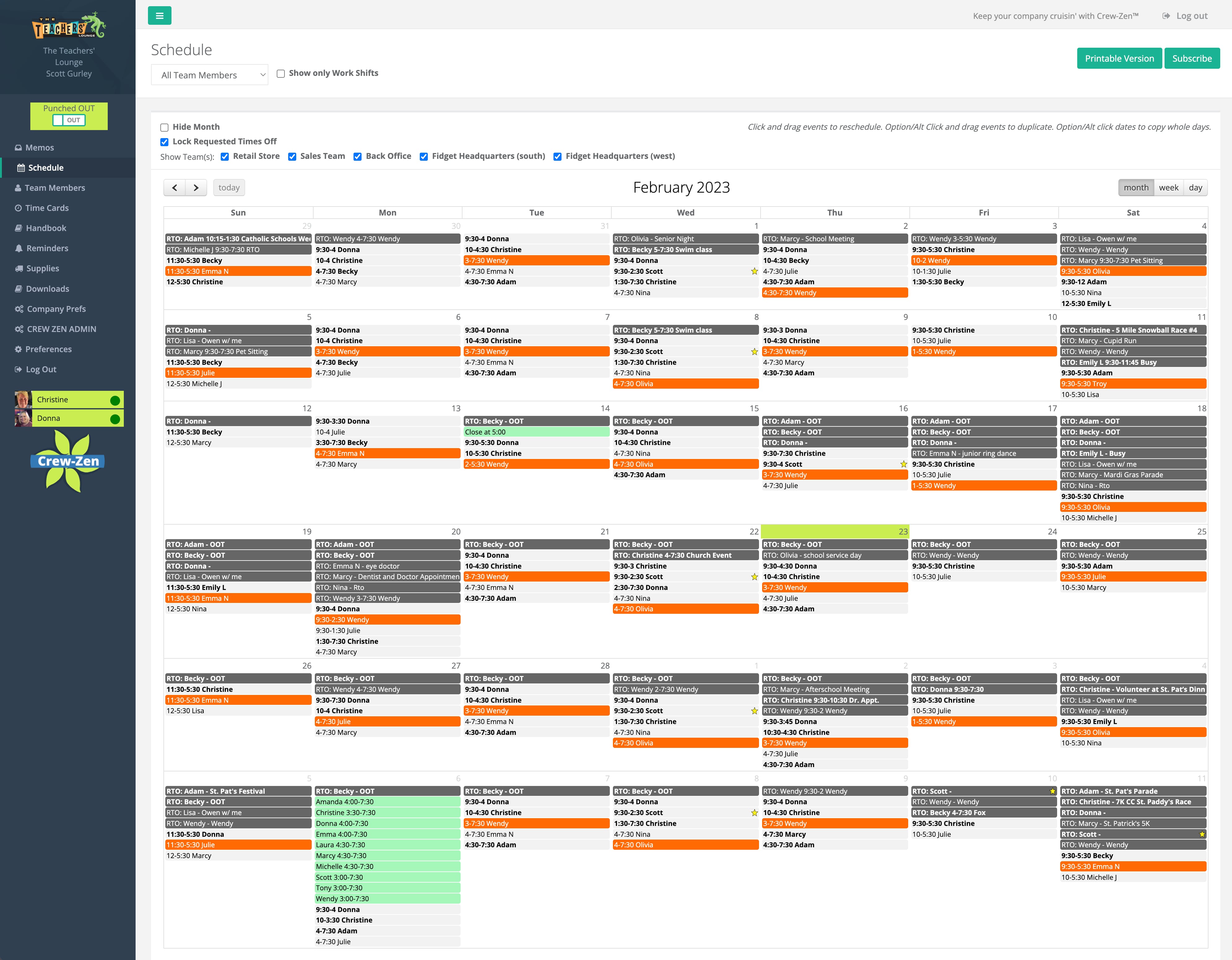Go to previous month with left chevron
1232x960 pixels.
(x=174, y=188)
